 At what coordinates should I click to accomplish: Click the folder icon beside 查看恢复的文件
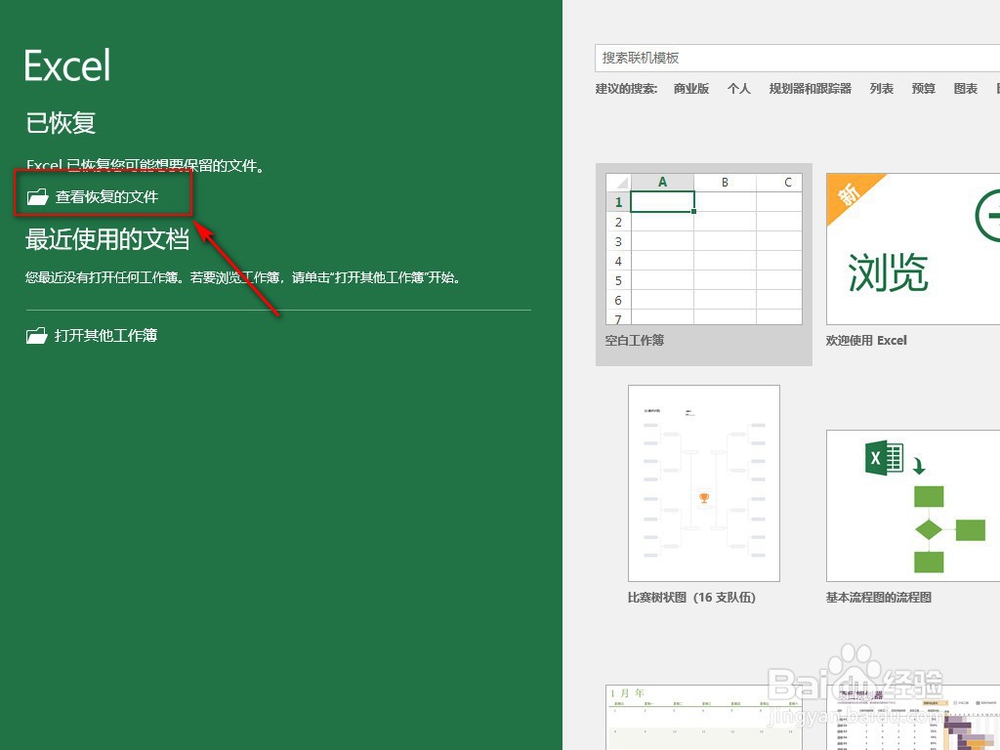[x=37, y=196]
